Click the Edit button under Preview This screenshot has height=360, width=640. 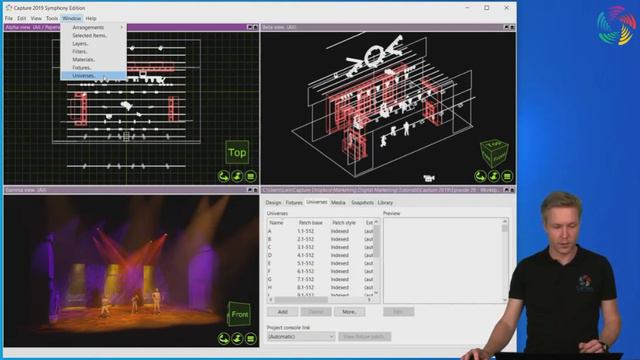399,312
